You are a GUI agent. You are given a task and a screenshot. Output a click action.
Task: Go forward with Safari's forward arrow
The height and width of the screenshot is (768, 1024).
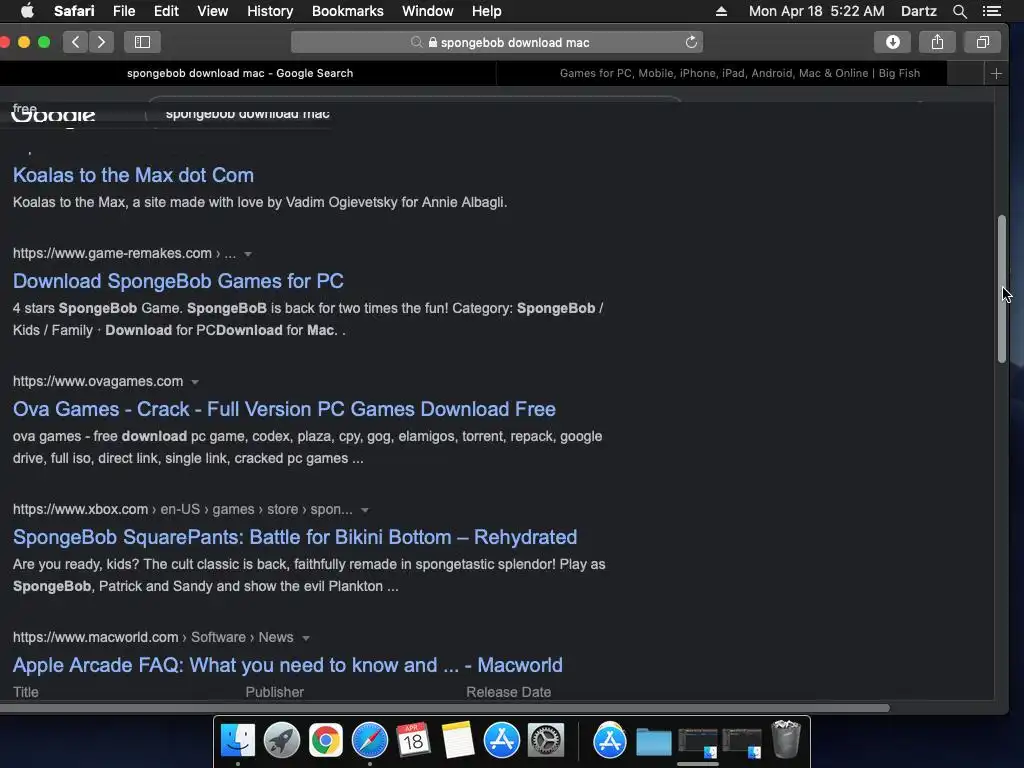(101, 42)
